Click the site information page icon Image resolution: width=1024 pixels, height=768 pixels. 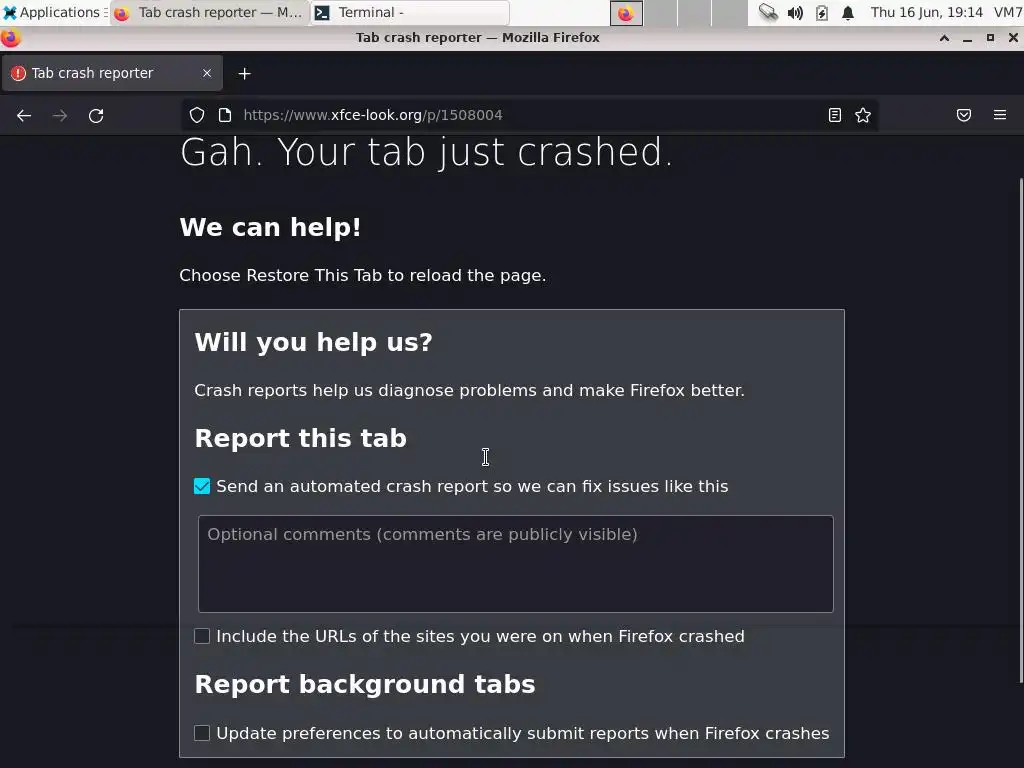point(225,116)
